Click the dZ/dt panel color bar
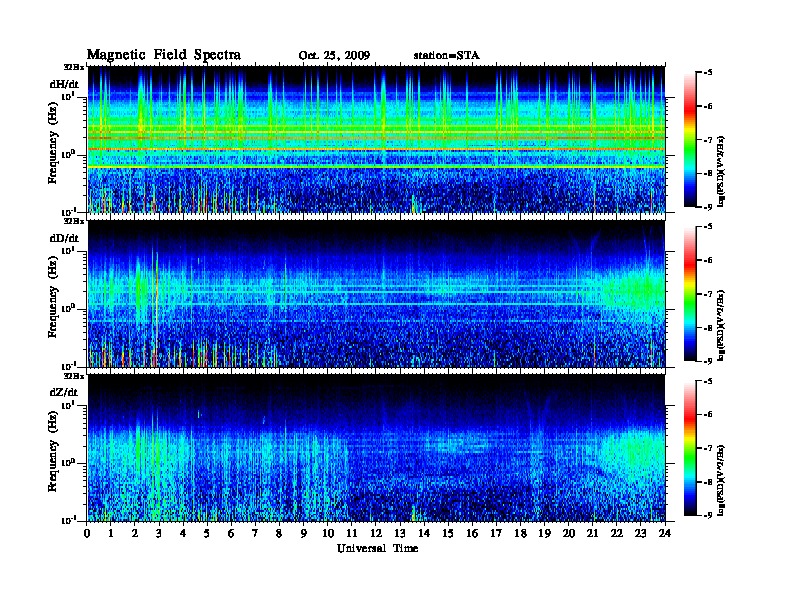Screen dimensions: 792x612 [690, 448]
